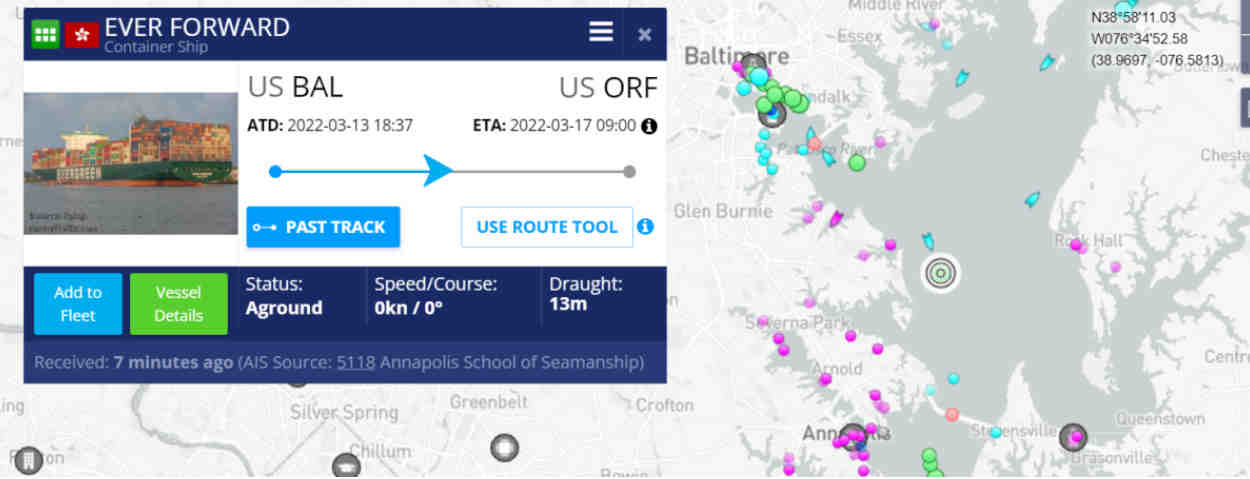Viewport: 1250px width, 479px height.
Task: Click the magenta vessel arrow near Glen Burnie
Action: click(836, 218)
